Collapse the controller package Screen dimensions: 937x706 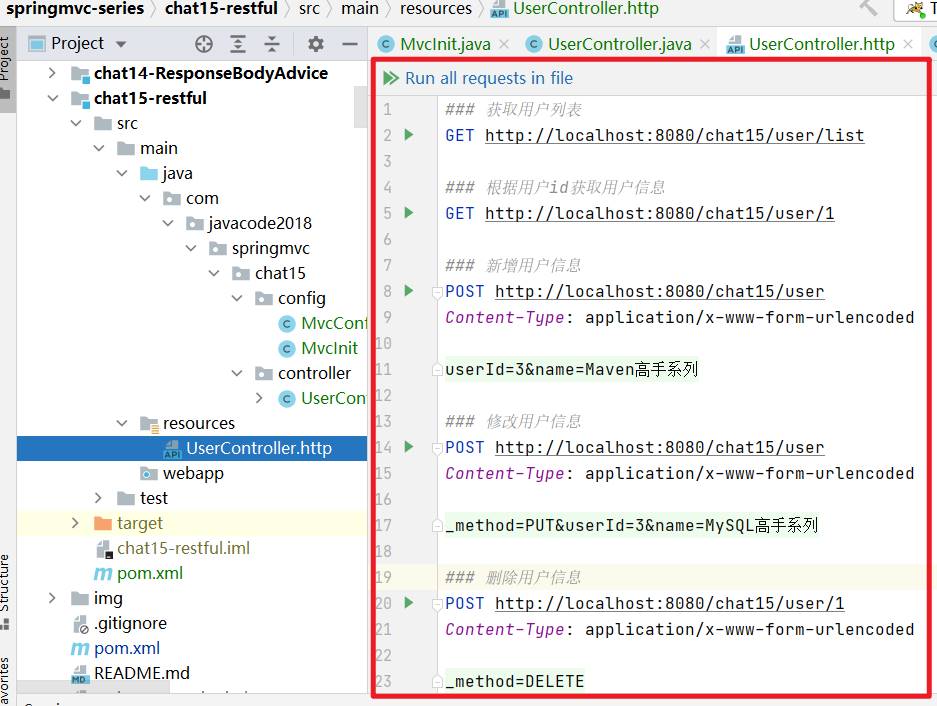237,373
